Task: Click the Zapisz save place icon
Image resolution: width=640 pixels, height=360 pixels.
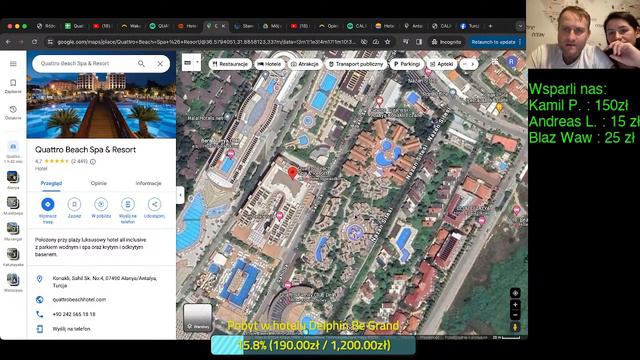Action: coord(74,204)
